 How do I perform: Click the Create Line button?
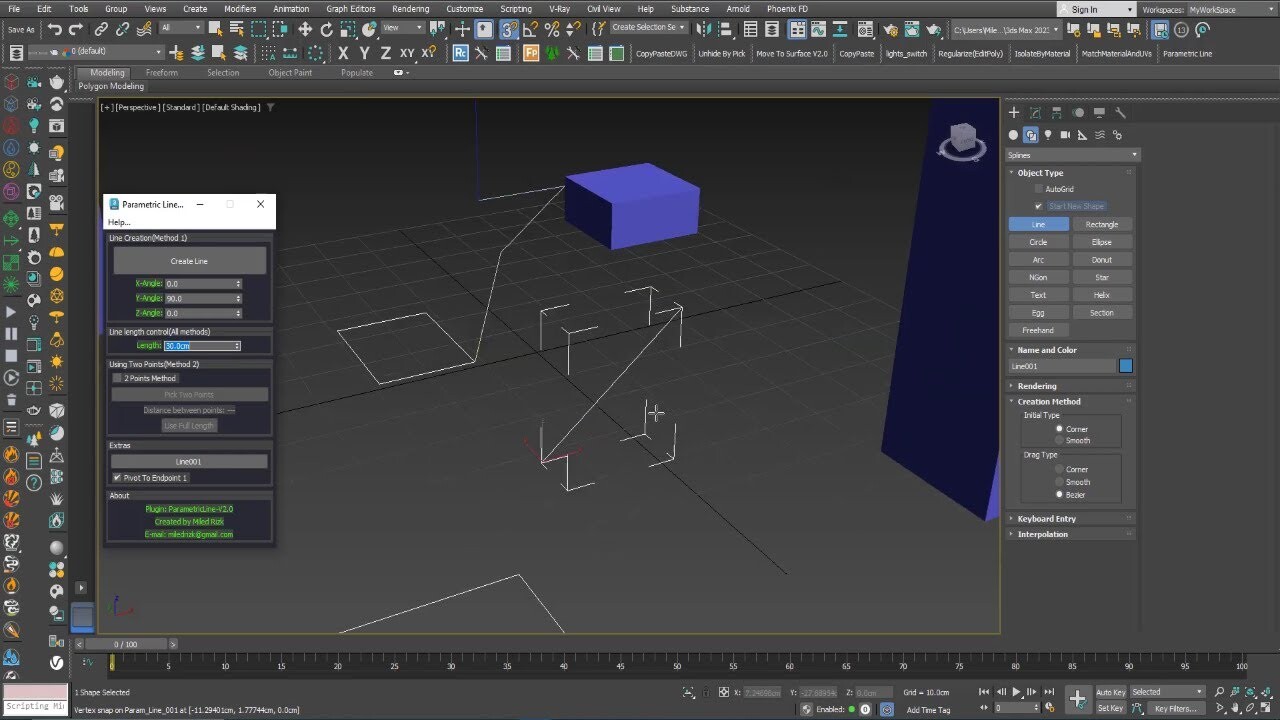[x=189, y=259]
